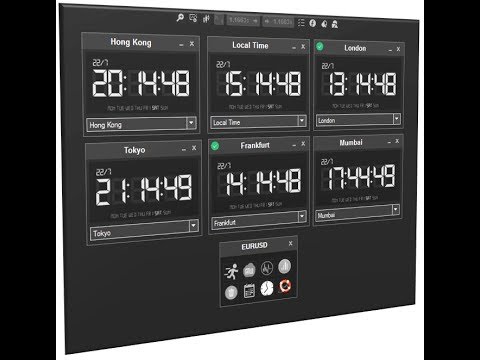Click the sell price button in top toolbar
The height and width of the screenshot is (360, 480).
244,20
